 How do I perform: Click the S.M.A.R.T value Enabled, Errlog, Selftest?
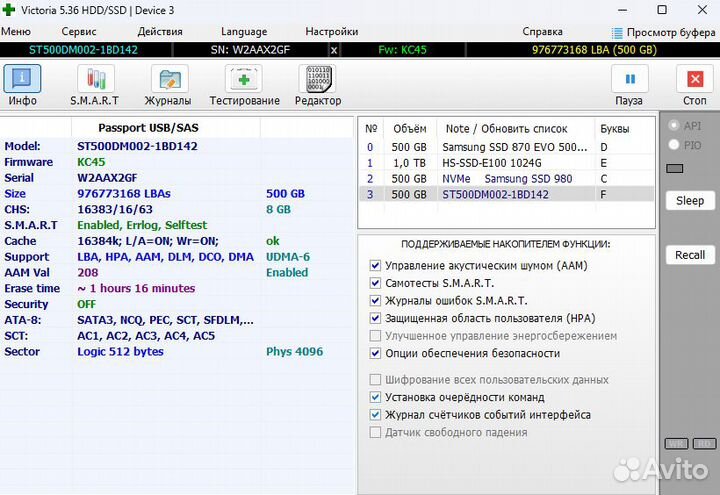142,225
